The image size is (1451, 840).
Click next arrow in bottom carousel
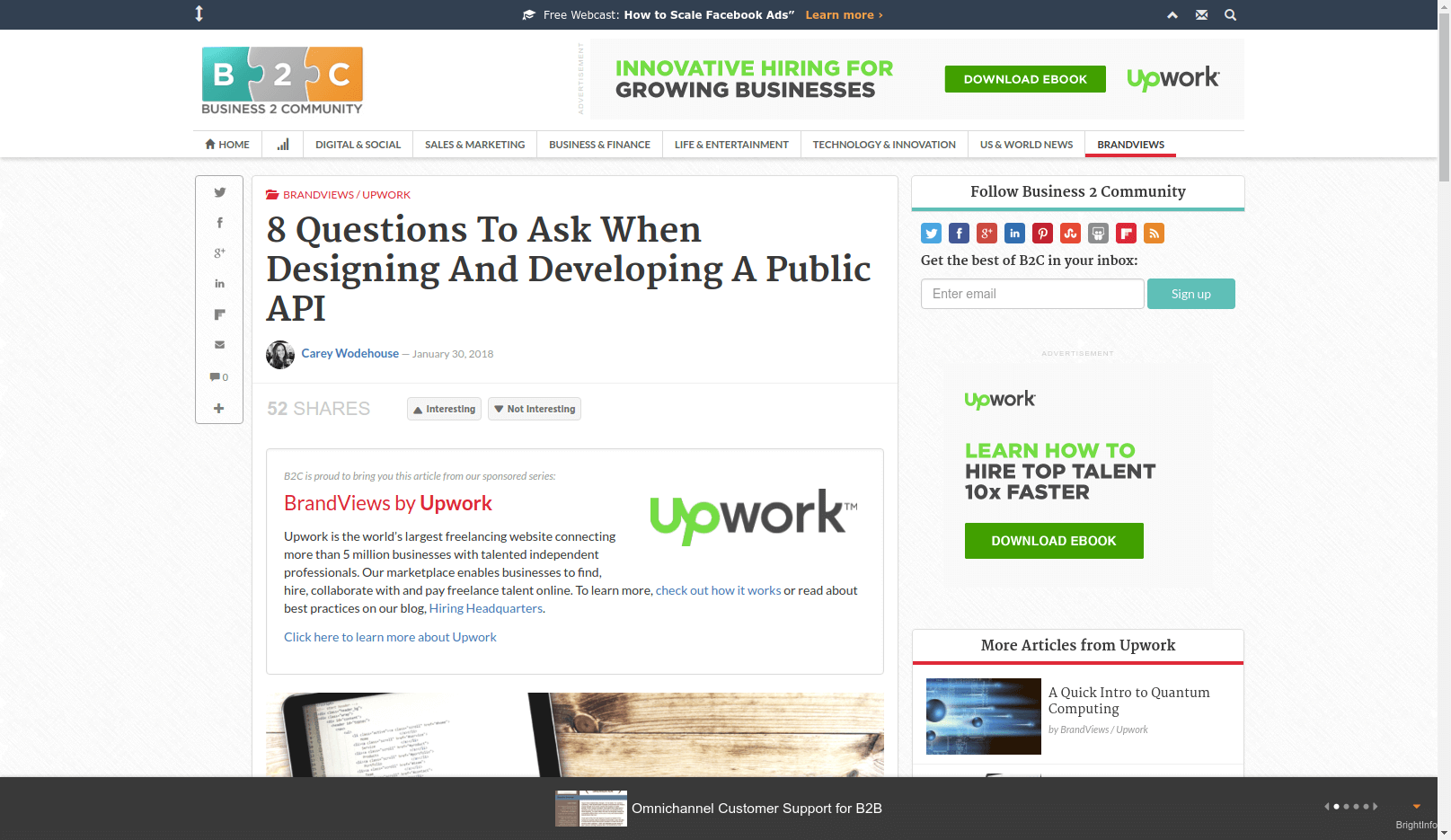(x=1376, y=807)
